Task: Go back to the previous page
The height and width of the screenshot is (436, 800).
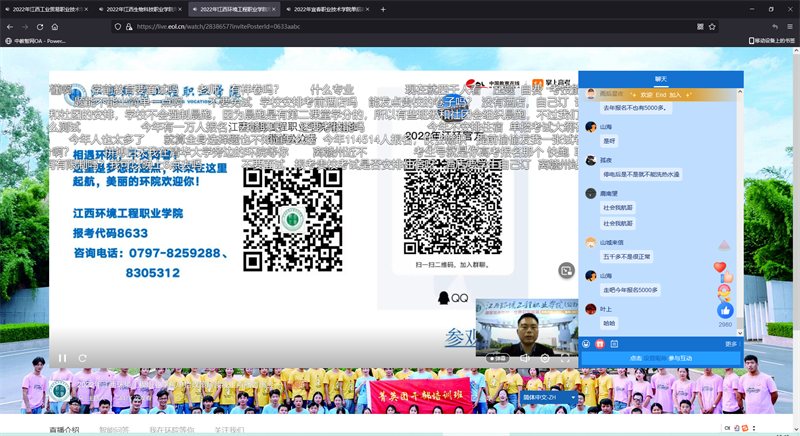Action: [x=10, y=27]
